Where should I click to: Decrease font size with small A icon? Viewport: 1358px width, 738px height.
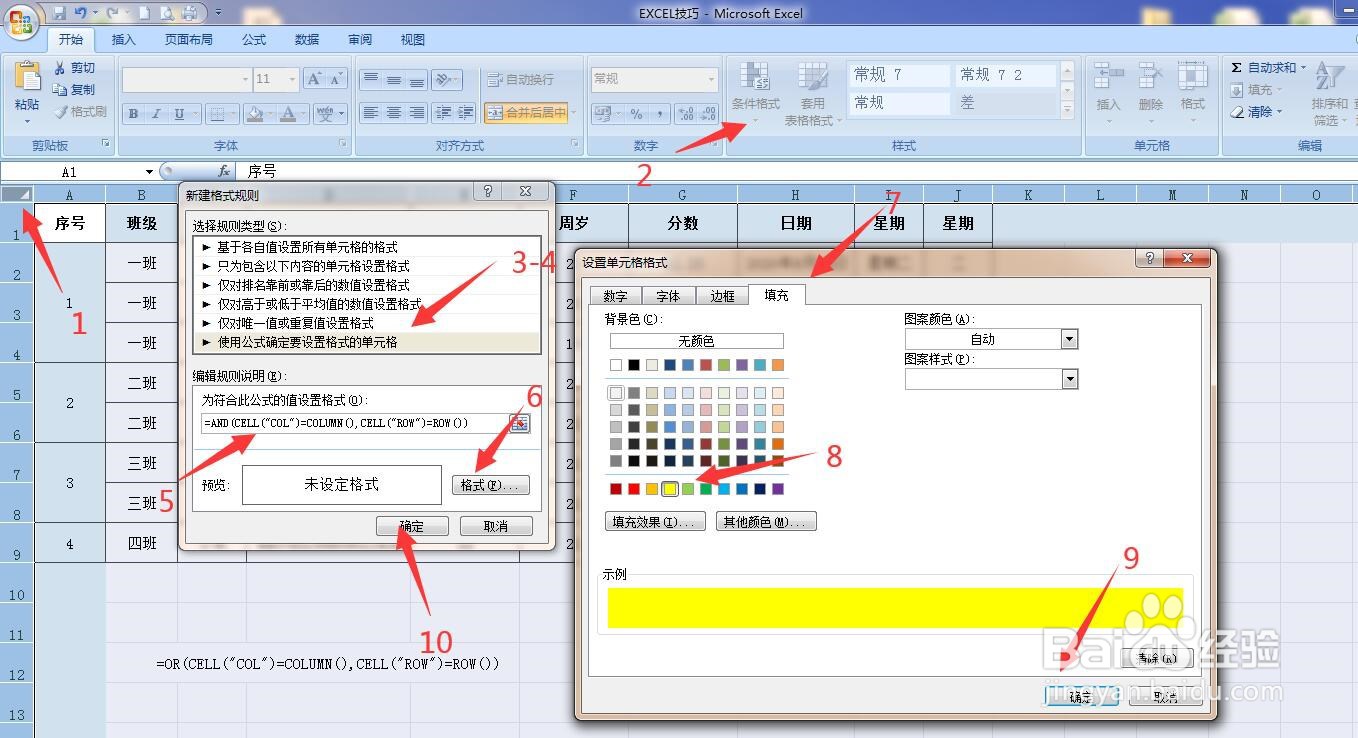click(x=337, y=79)
